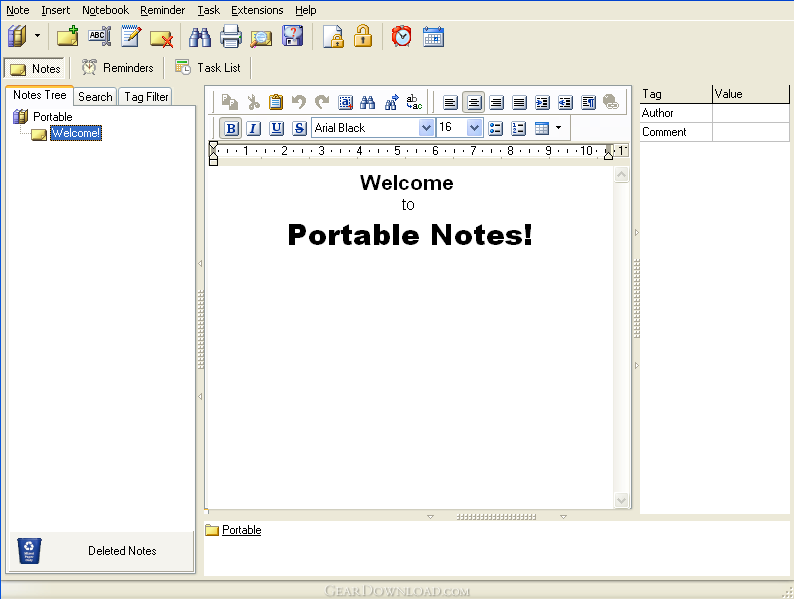
Task: Open the Help menu
Action: (306, 10)
